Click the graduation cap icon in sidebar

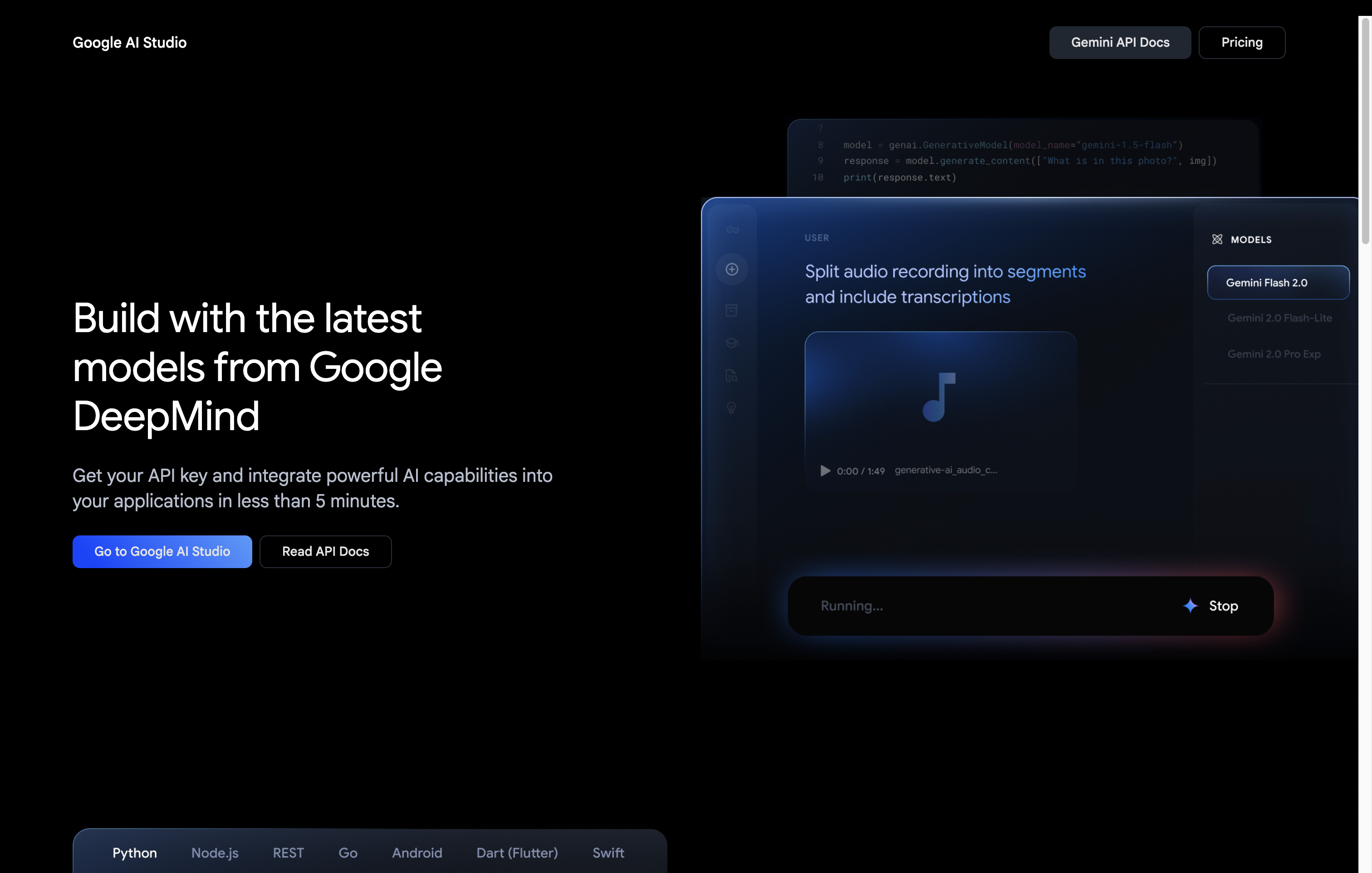tap(731, 343)
